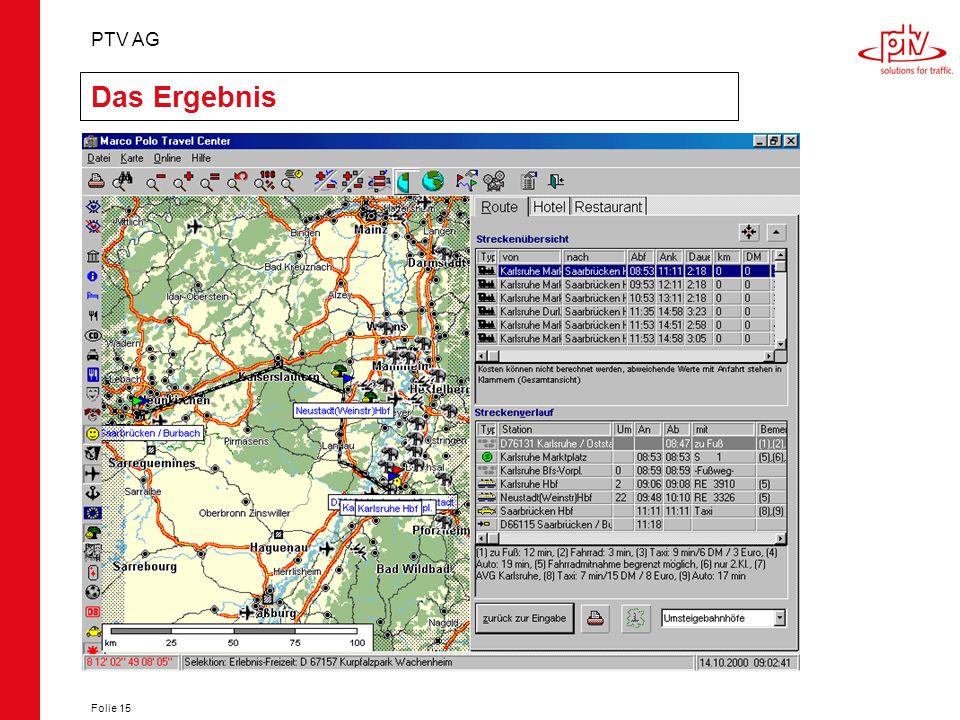The height and width of the screenshot is (720, 960).
Task: Switch to the Hotel tab
Action: pyautogui.click(x=549, y=207)
